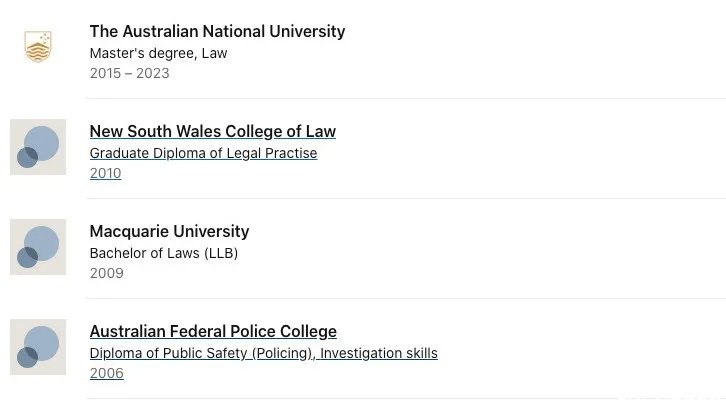Image resolution: width=726 pixels, height=404 pixels.
Task: Select the Macquarie University placeholder logo
Action: pos(38,247)
